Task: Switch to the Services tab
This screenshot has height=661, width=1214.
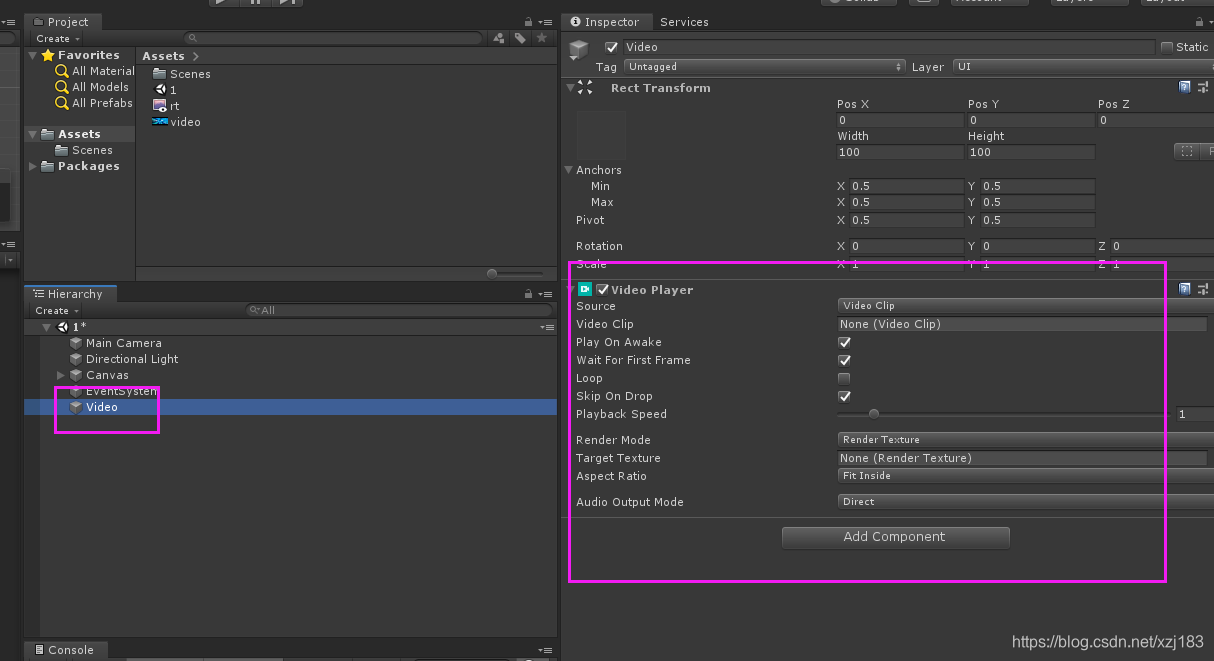Action: click(x=684, y=21)
